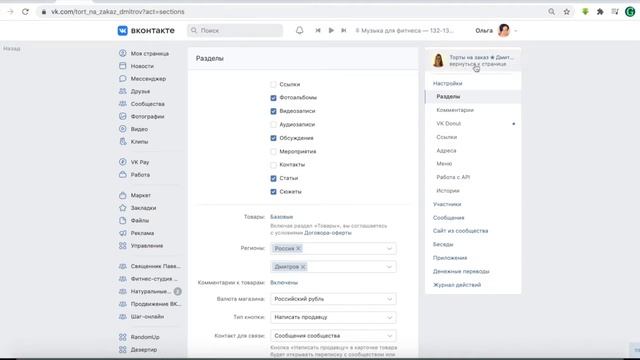Open Друзья in the sidebar
This screenshot has height=360, width=640.
click(x=140, y=91)
